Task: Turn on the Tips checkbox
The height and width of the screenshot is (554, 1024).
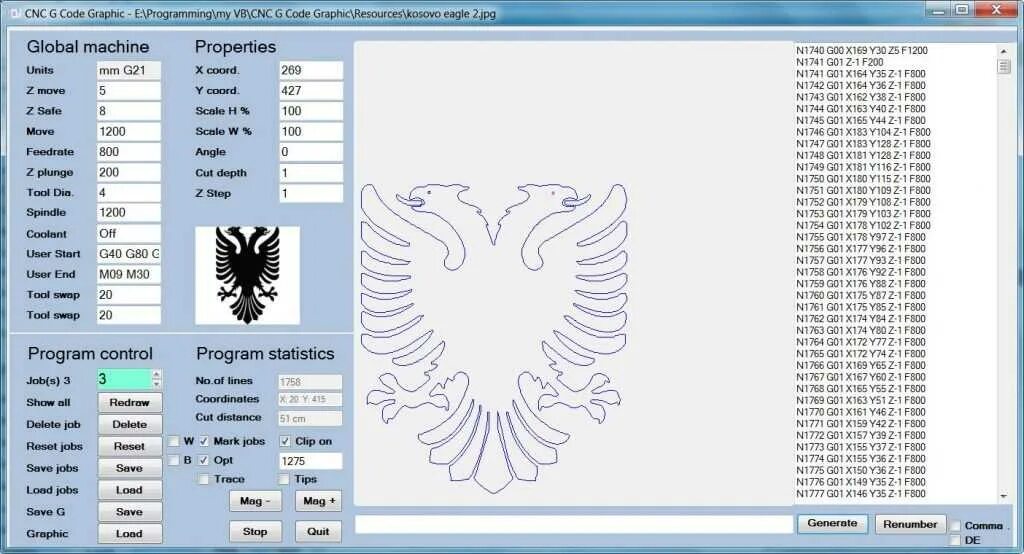Action: [x=283, y=480]
